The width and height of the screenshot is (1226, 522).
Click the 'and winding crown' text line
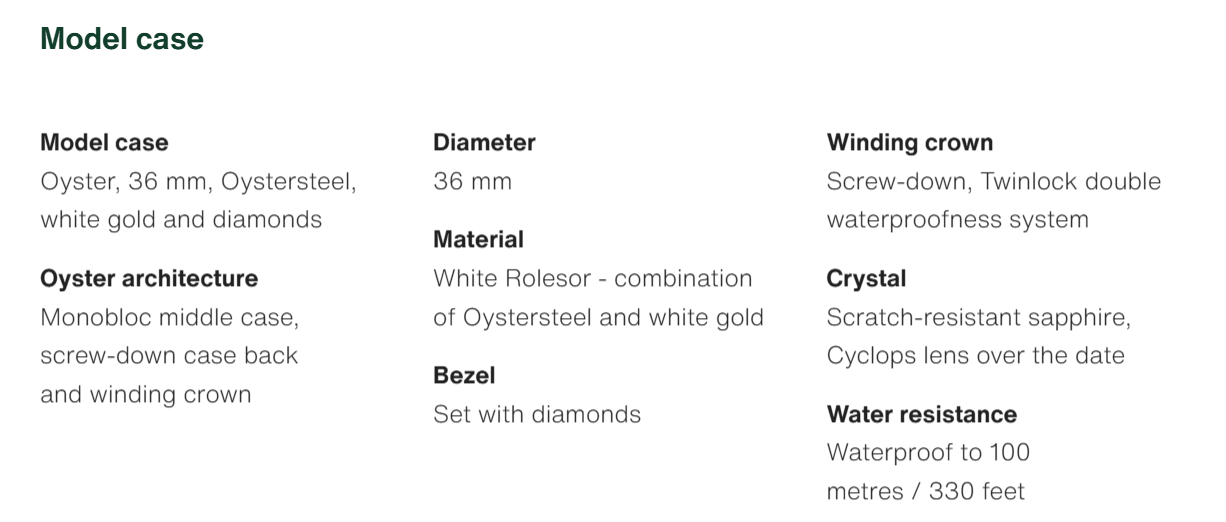tap(145, 394)
